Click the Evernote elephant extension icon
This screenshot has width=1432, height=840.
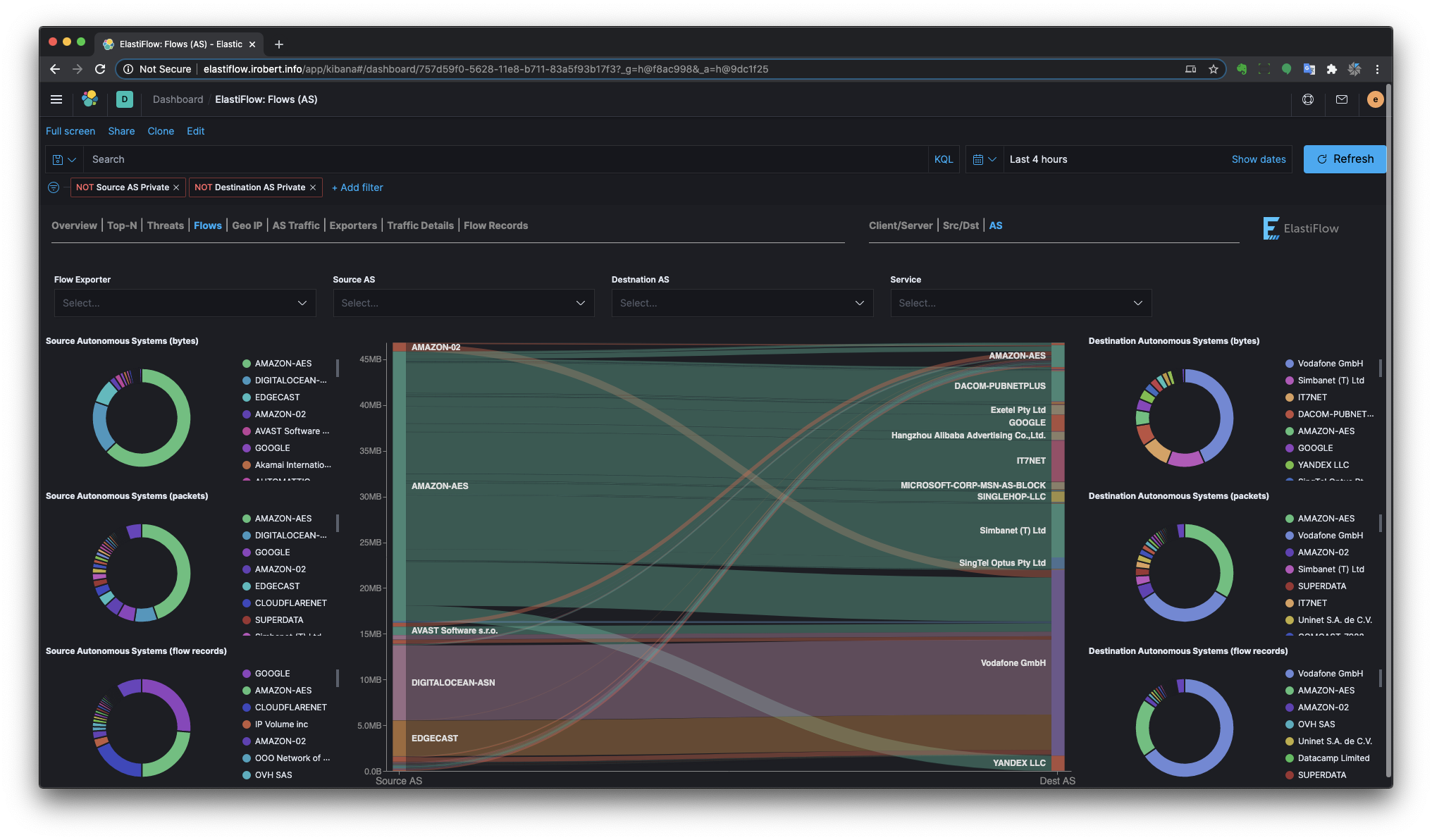[1242, 69]
